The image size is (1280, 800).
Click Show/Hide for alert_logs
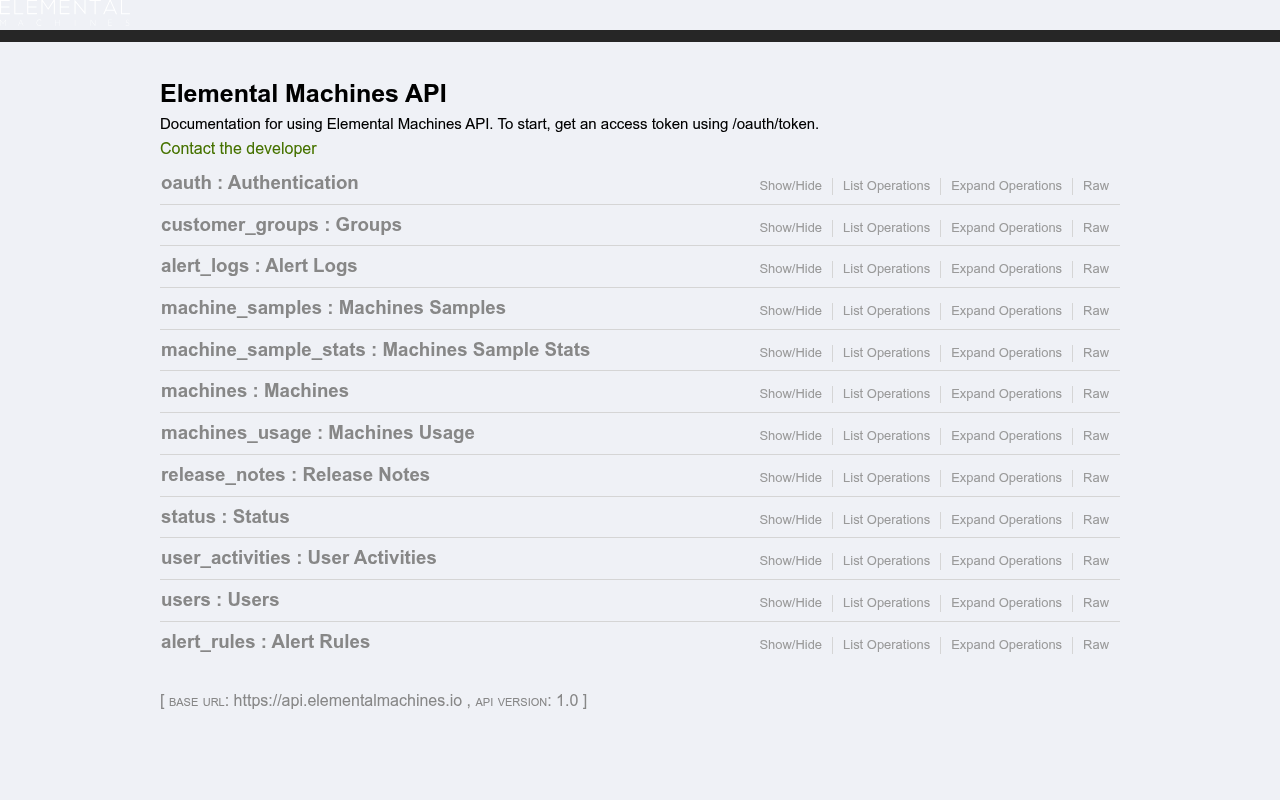point(790,269)
